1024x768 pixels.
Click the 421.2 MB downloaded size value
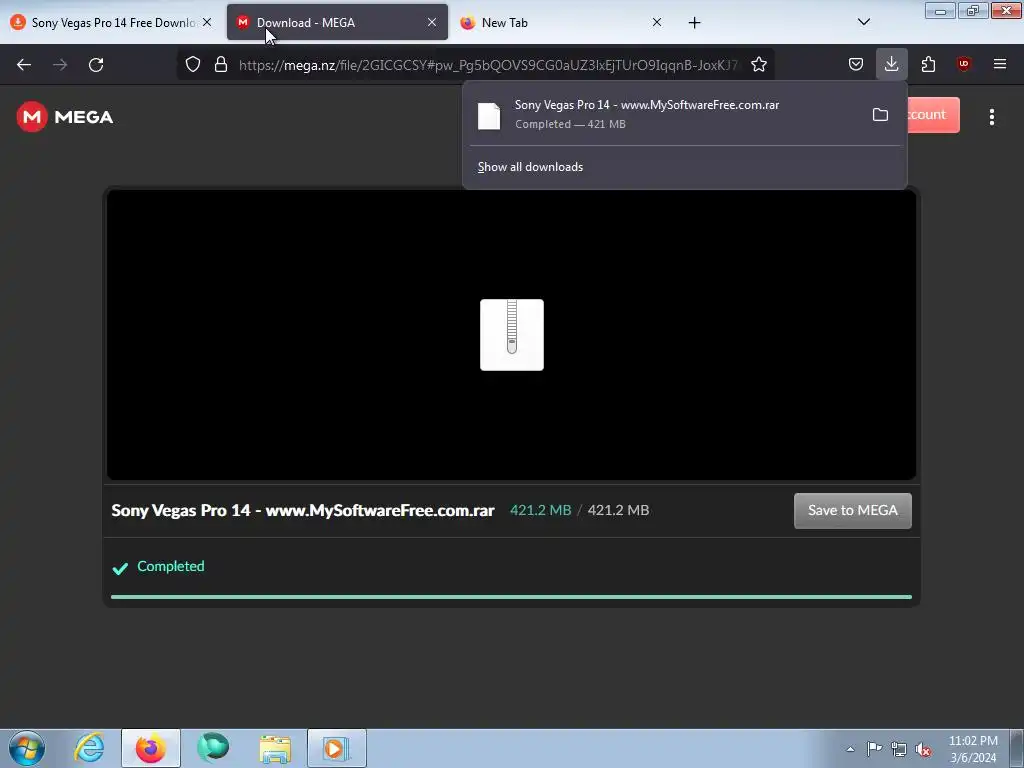[540, 511]
